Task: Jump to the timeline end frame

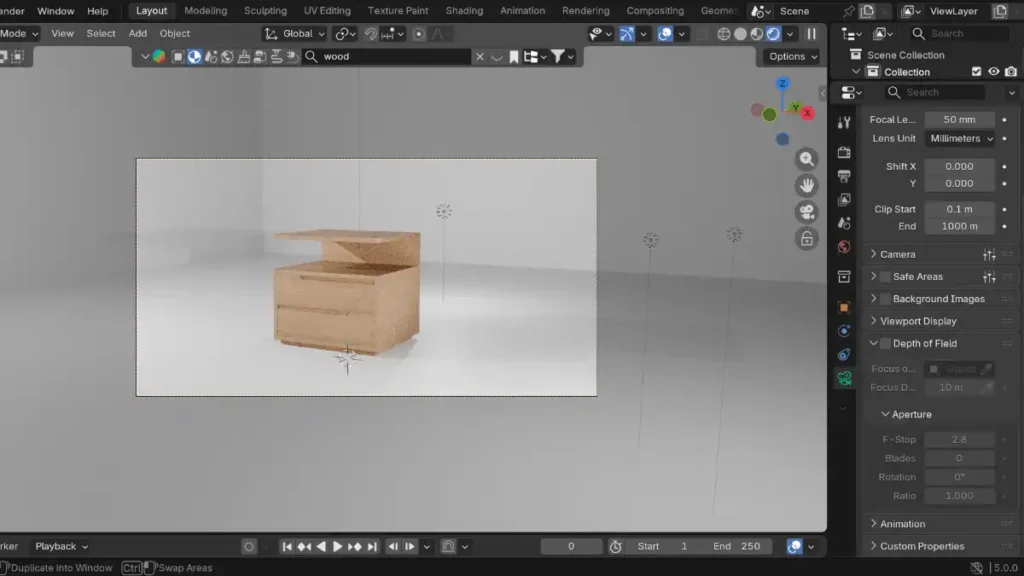Action: pyautogui.click(x=372, y=547)
